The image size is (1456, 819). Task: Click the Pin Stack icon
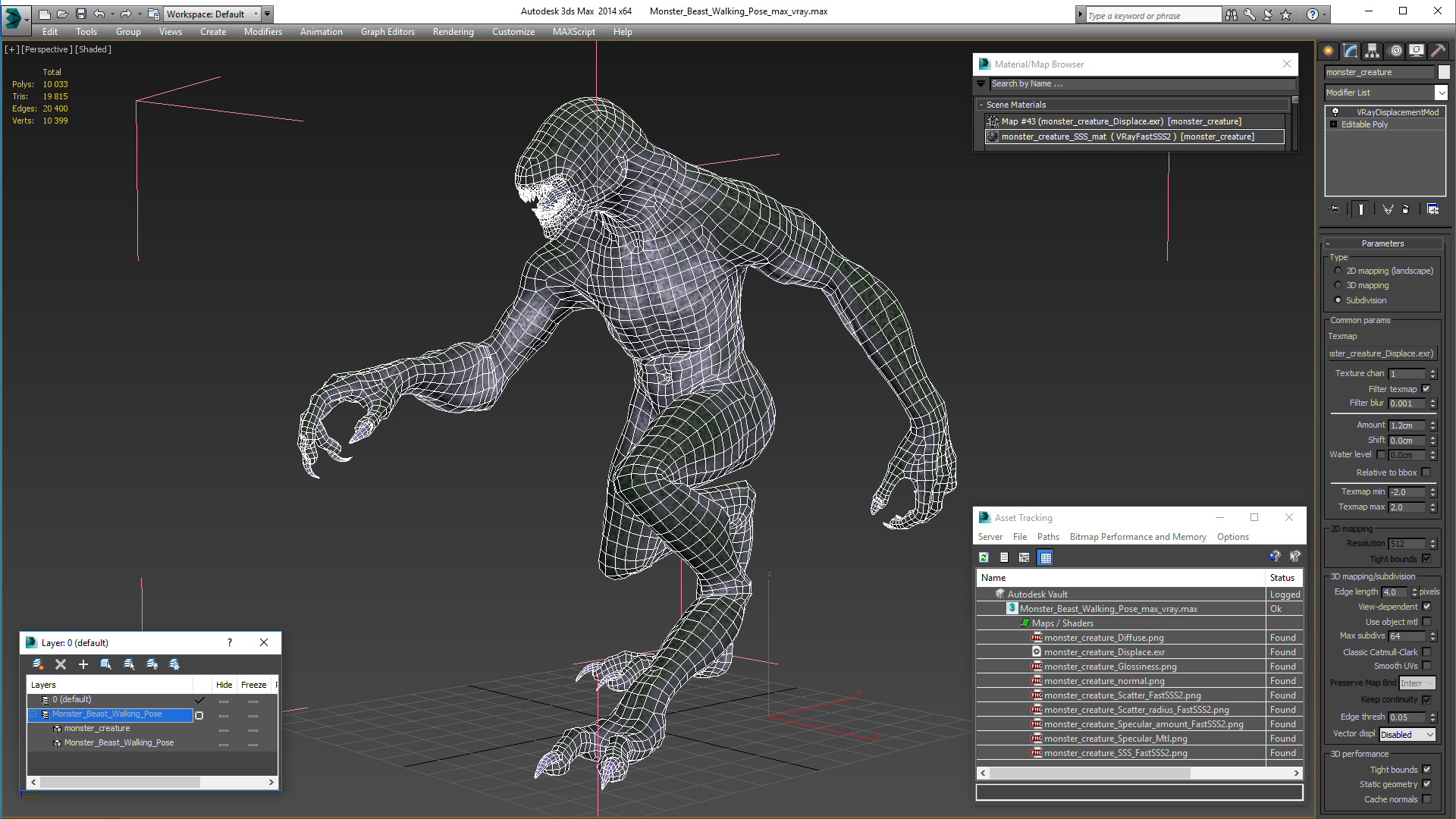coord(1335,209)
